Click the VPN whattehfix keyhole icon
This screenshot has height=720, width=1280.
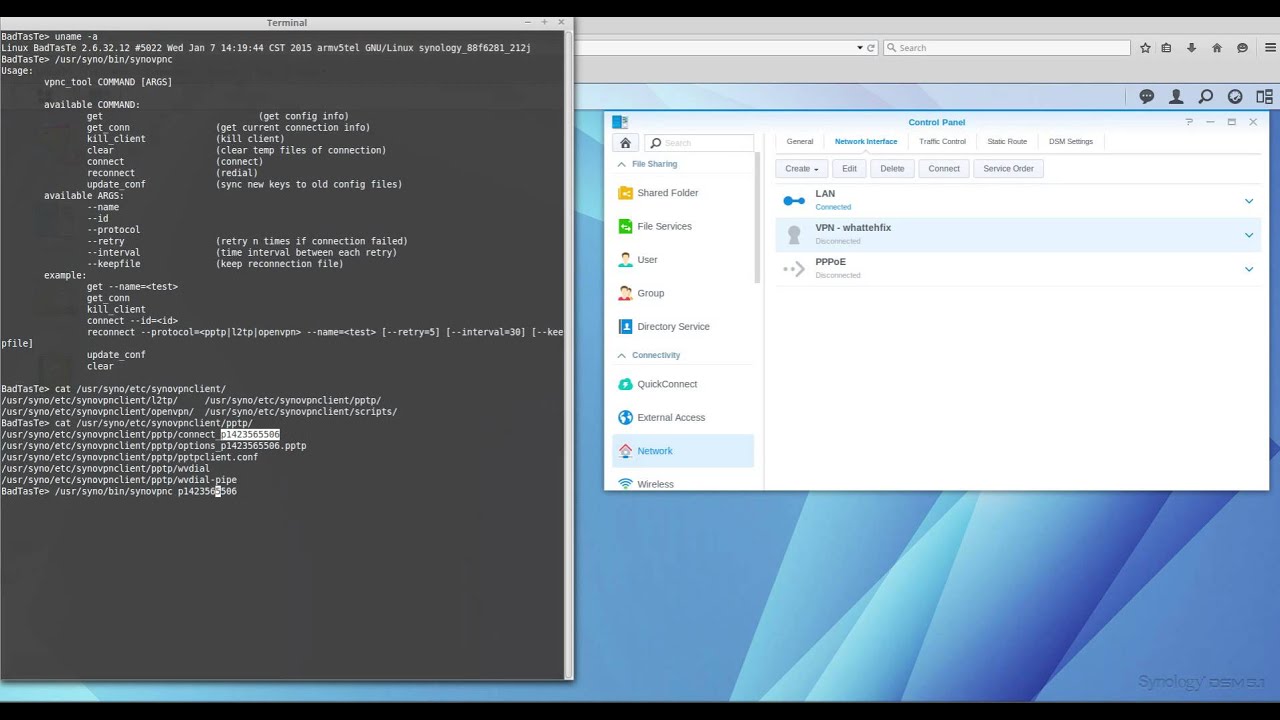794,235
